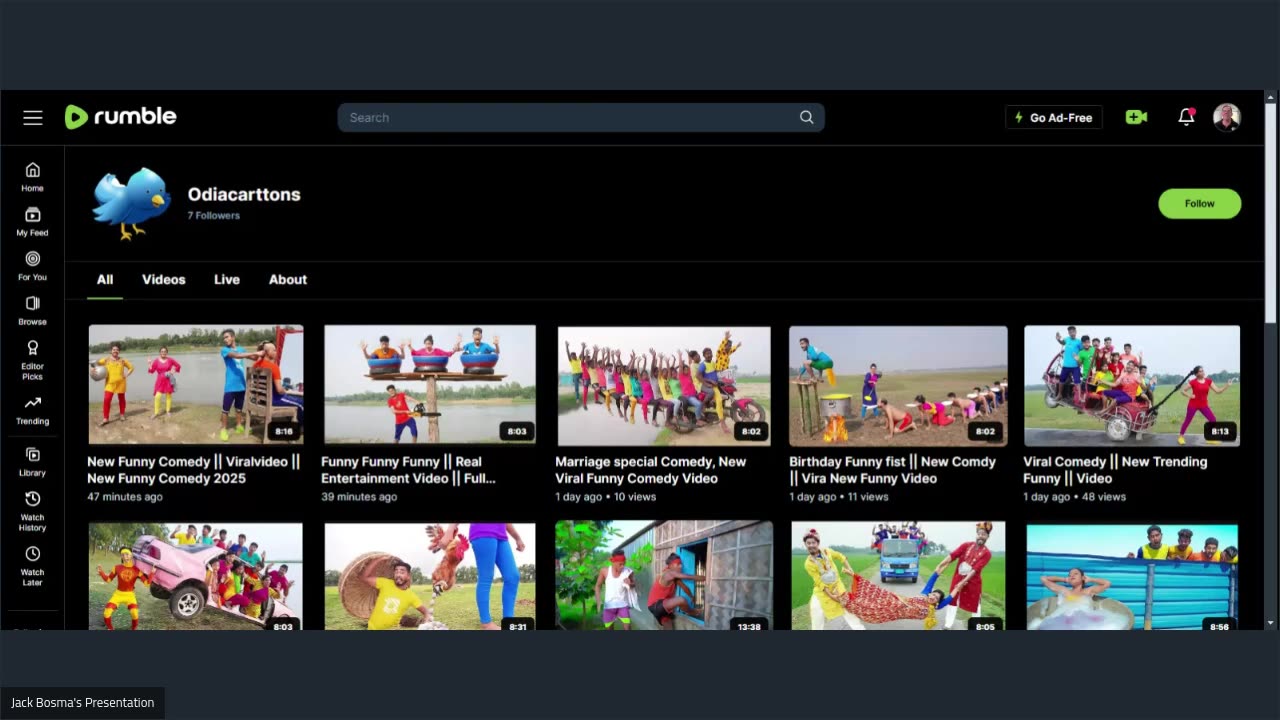Click the Jack Bosma's Presentation label
This screenshot has height=720, width=1280.
pyautogui.click(x=83, y=703)
